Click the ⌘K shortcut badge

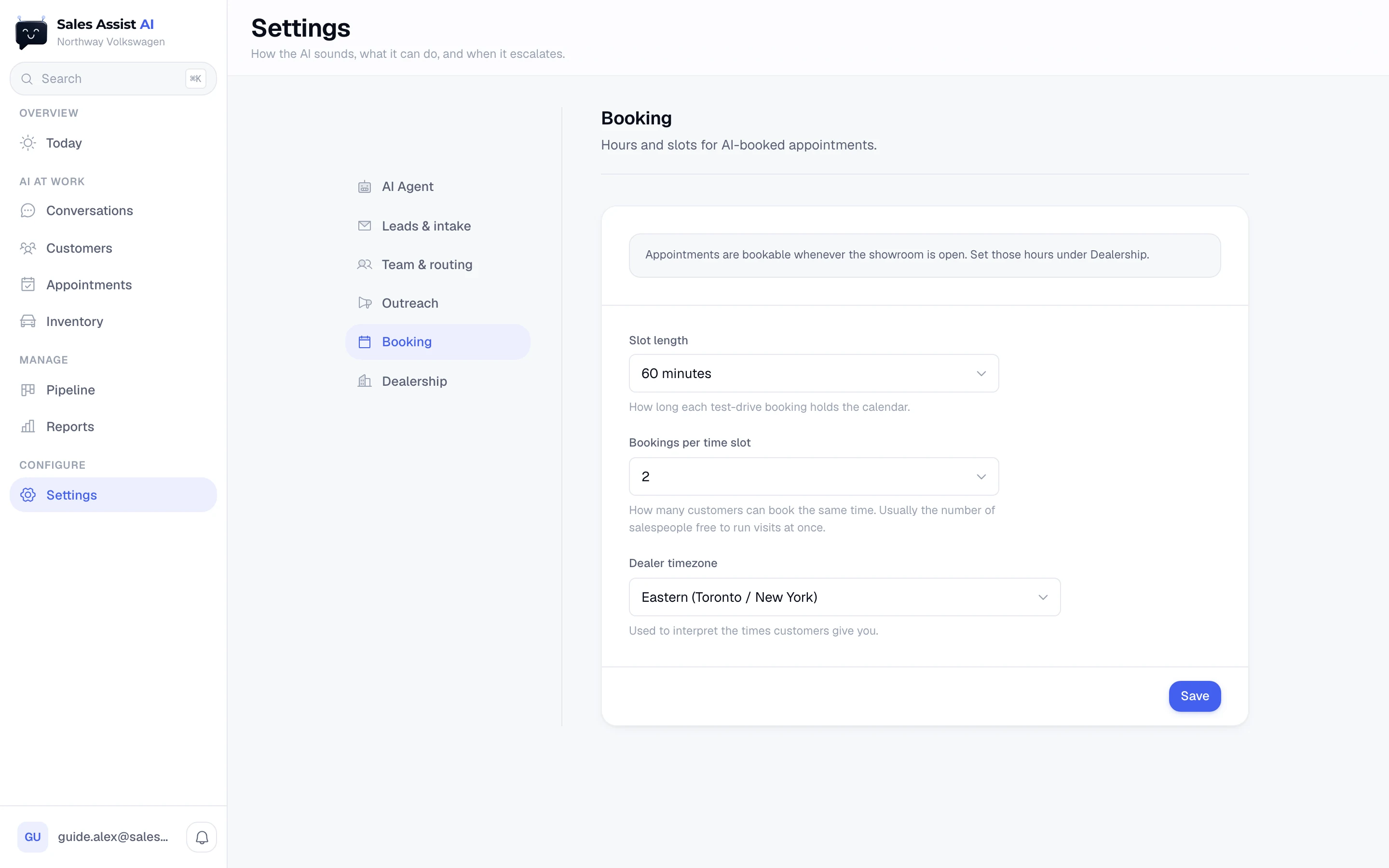(x=195, y=79)
